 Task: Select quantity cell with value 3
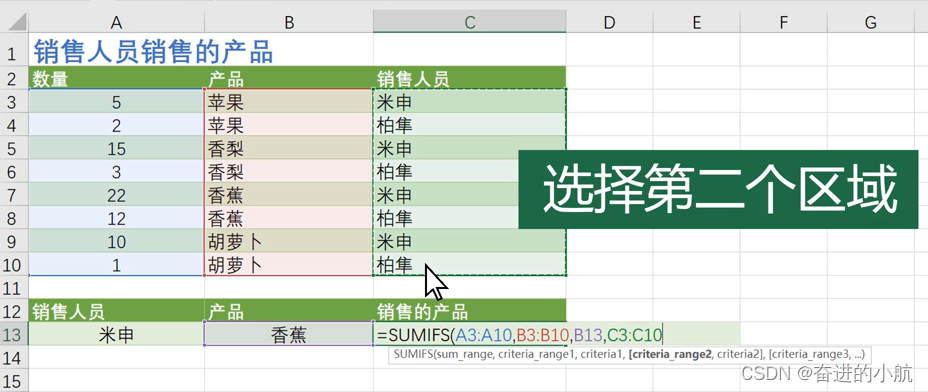tap(117, 172)
